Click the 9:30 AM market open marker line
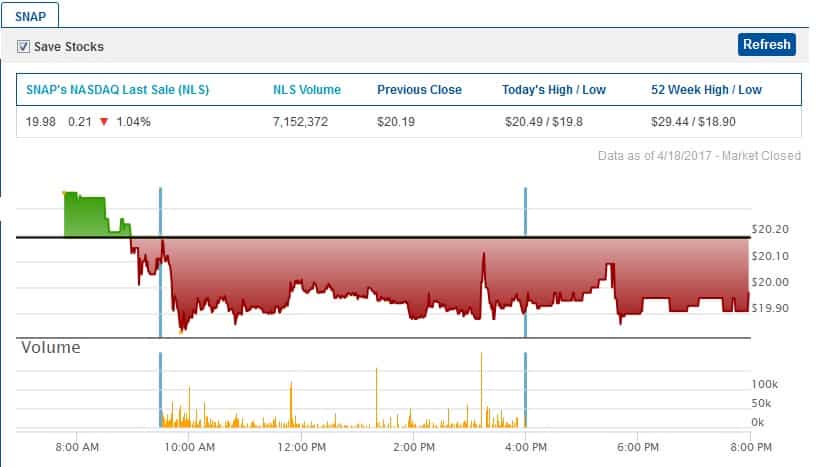Viewport: 819px width, 467px height. (x=160, y=262)
